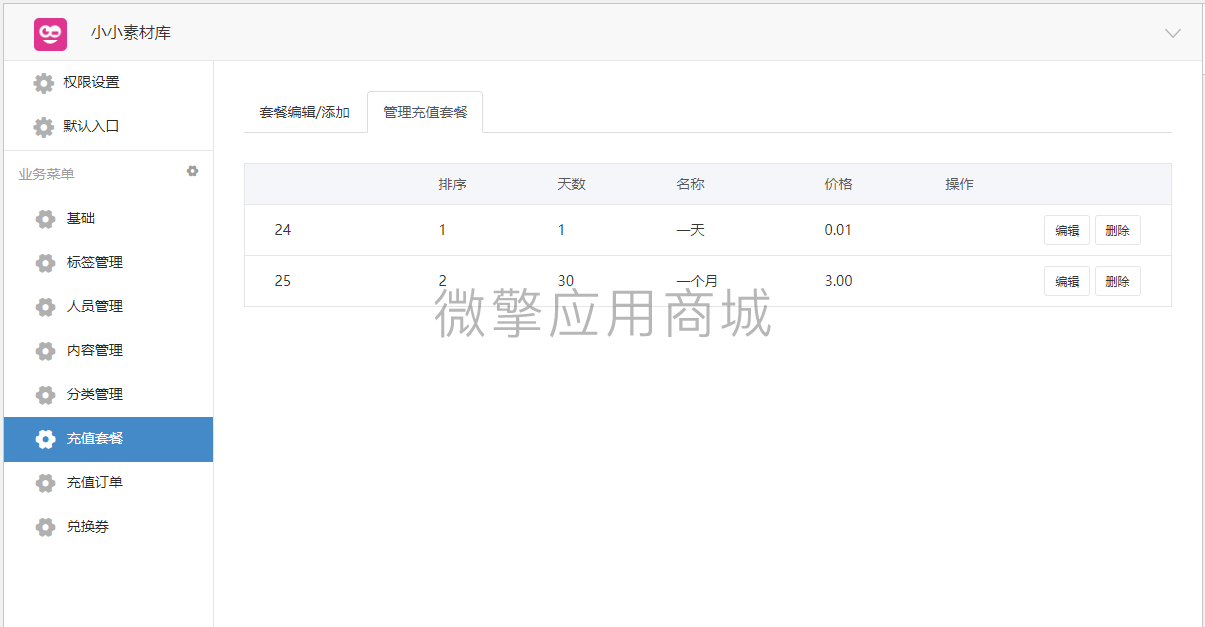Select the 管理充值套餐 tab

(425, 113)
